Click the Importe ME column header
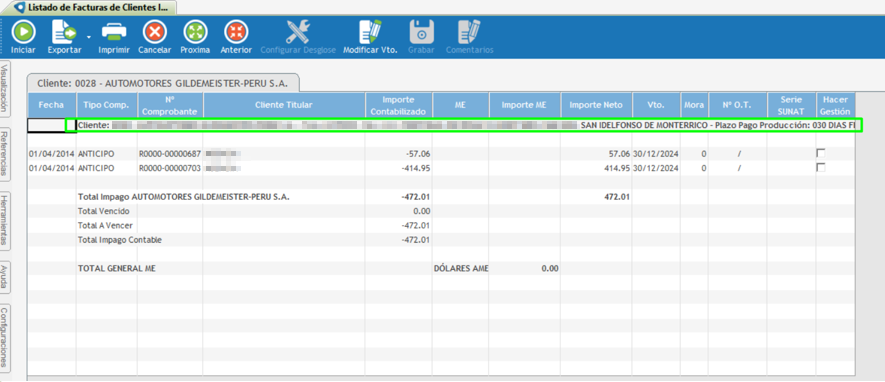The image size is (885, 382). pos(524,105)
